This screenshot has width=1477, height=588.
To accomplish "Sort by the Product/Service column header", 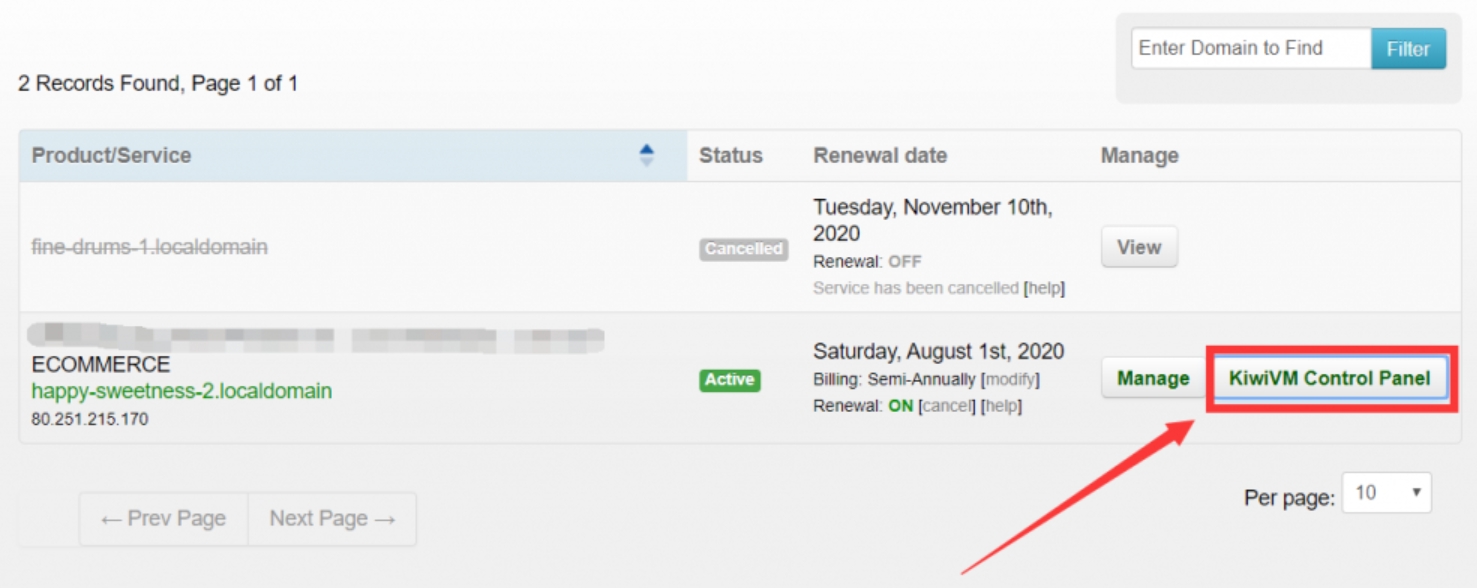I will point(112,156).
